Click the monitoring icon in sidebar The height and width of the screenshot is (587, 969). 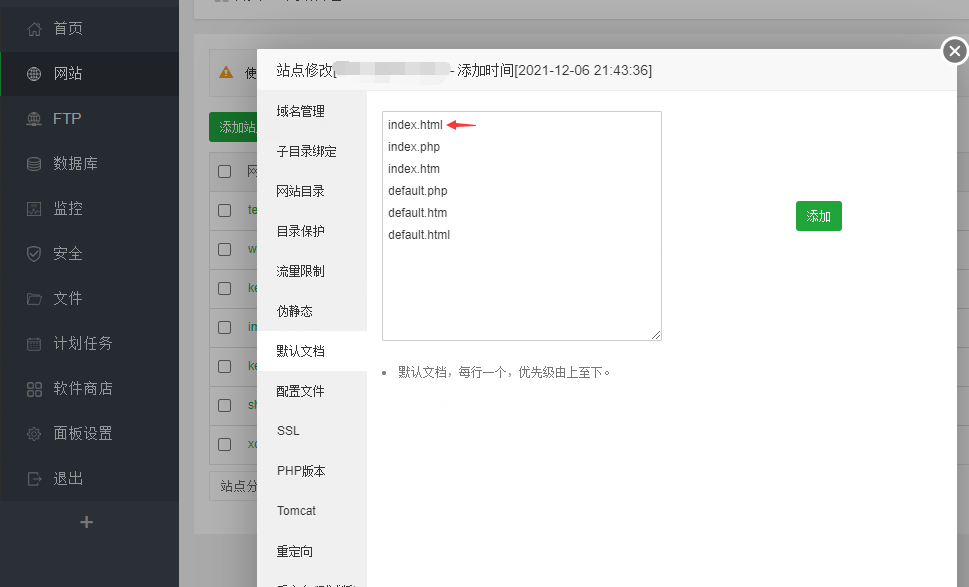click(34, 209)
